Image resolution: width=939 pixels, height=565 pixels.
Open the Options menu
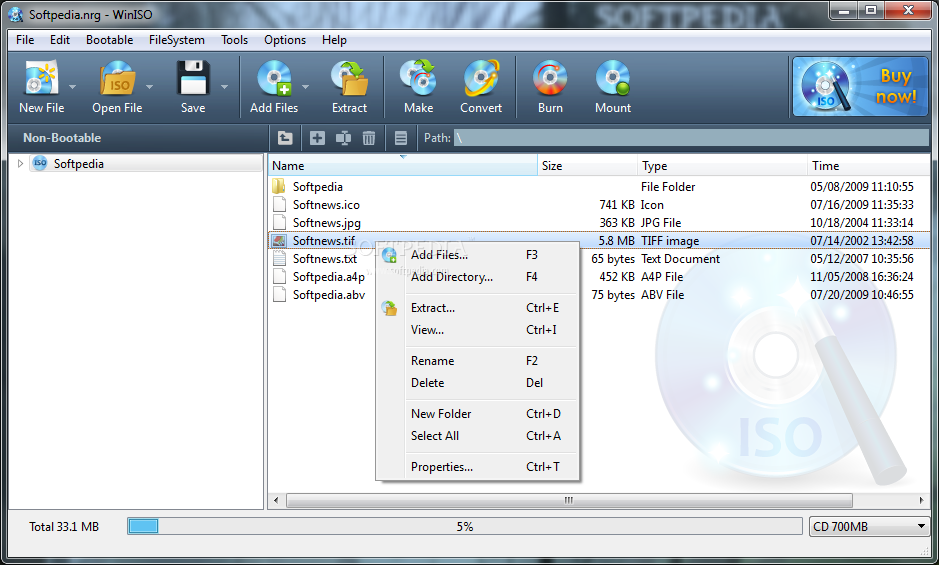[285, 40]
